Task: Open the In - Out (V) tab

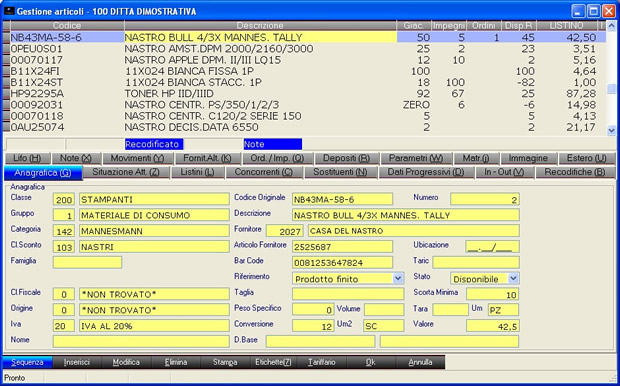Action: pos(504,172)
